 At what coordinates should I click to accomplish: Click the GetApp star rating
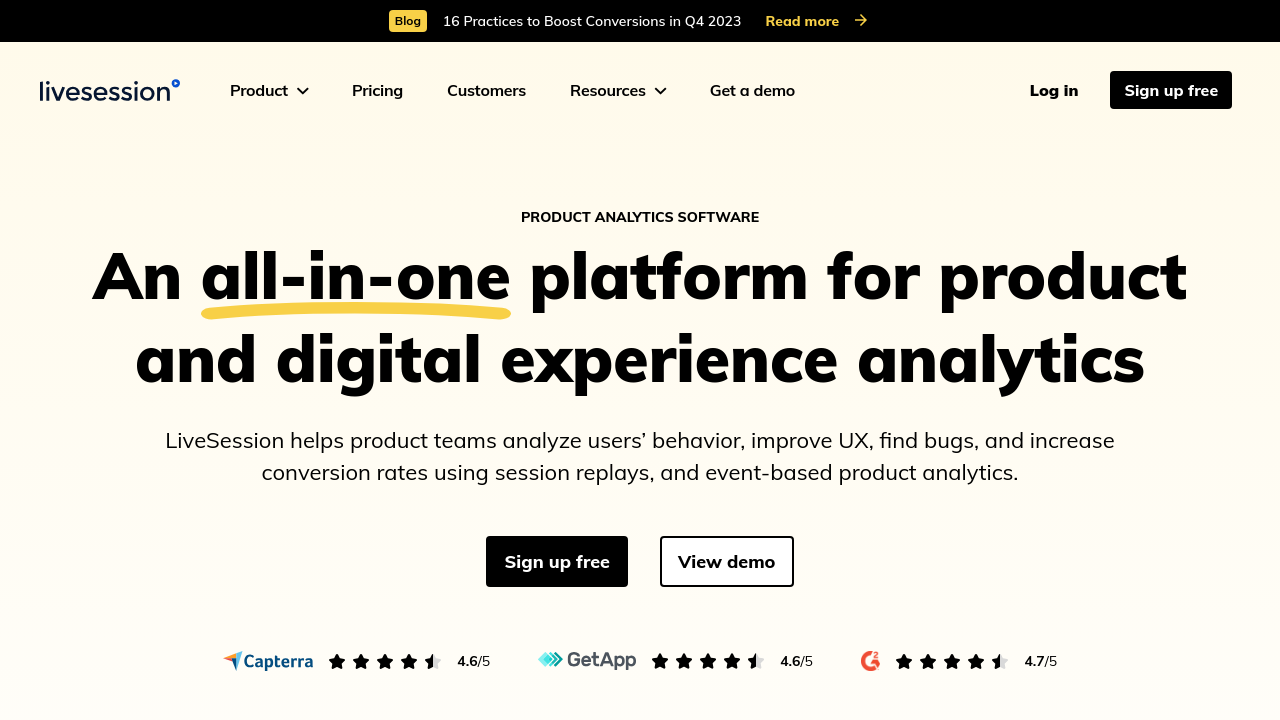point(708,661)
